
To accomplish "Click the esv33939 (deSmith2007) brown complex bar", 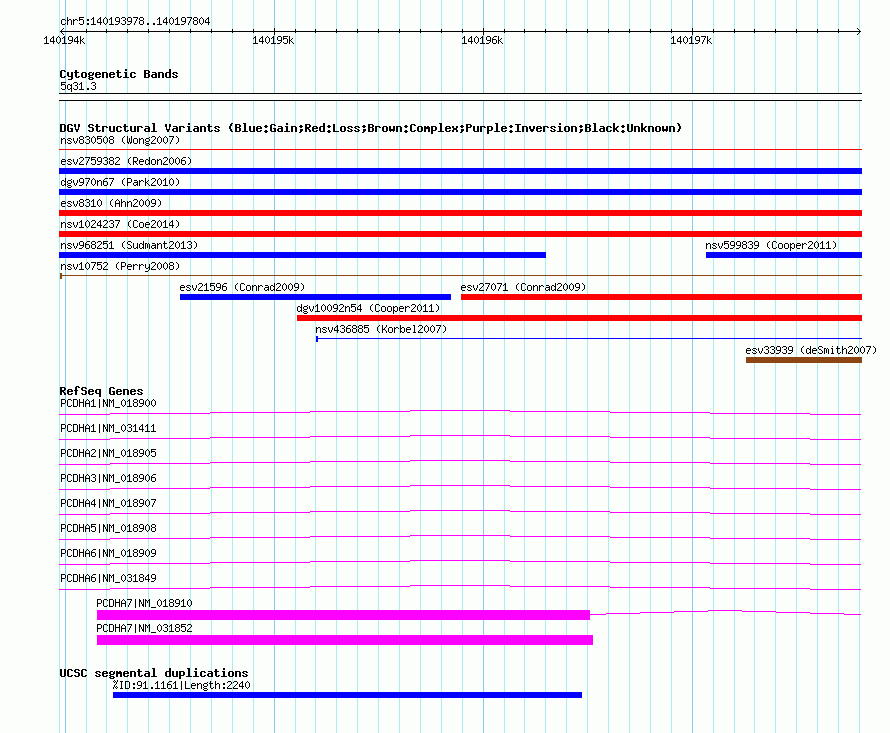I will (804, 360).
